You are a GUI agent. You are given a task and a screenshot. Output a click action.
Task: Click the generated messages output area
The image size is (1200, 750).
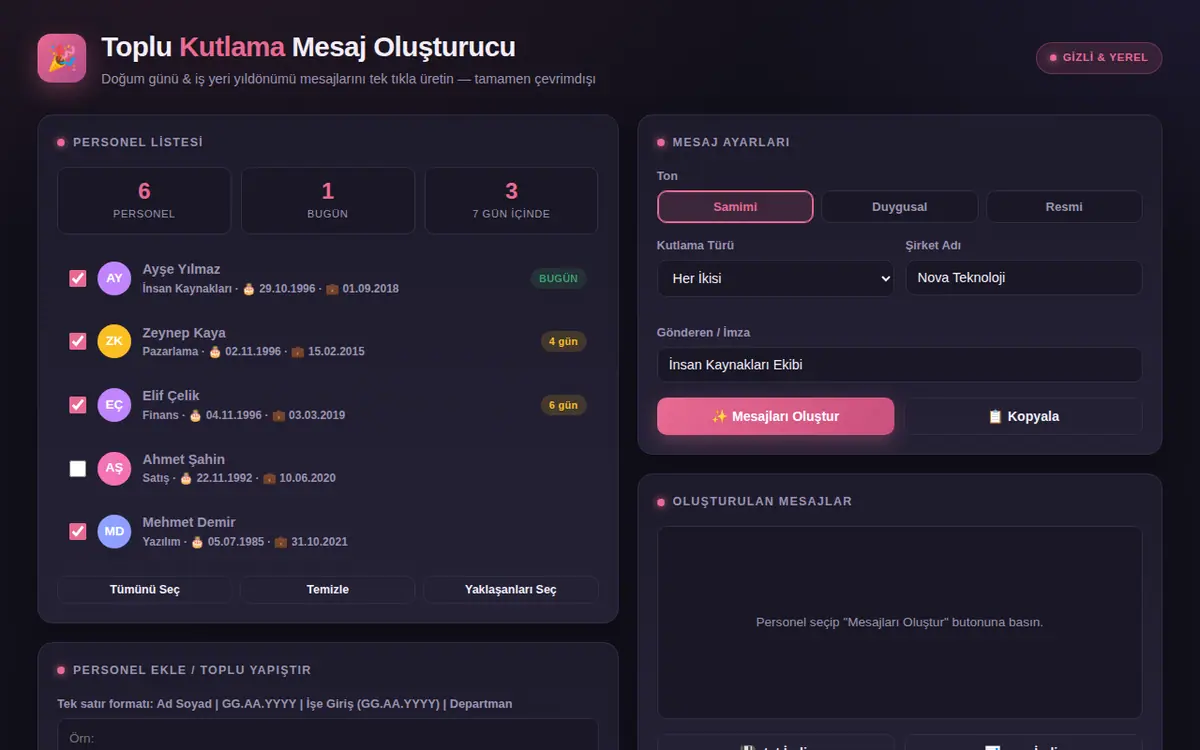tap(899, 622)
